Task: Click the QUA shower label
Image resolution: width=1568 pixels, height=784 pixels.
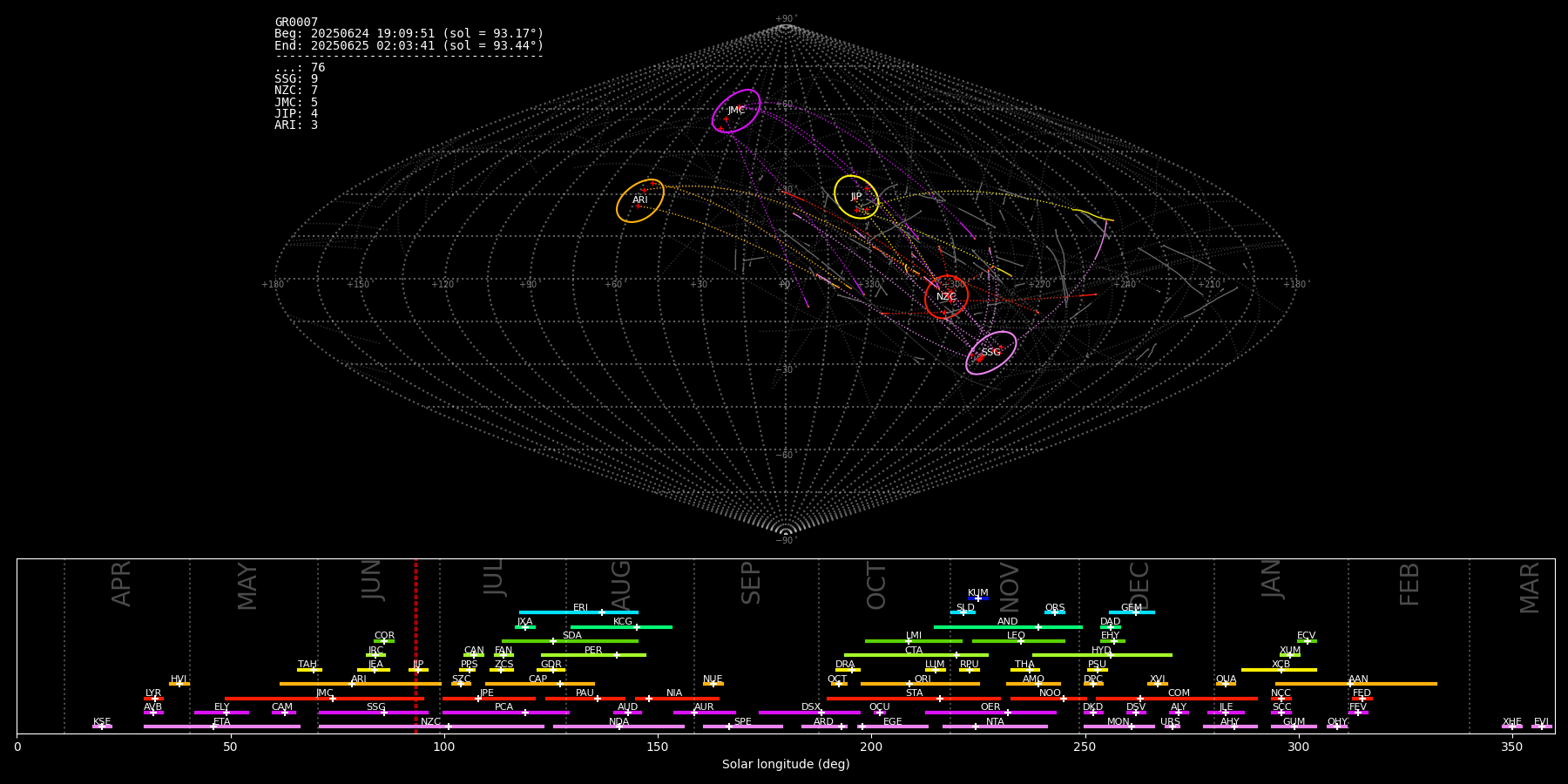Action: point(1226,679)
